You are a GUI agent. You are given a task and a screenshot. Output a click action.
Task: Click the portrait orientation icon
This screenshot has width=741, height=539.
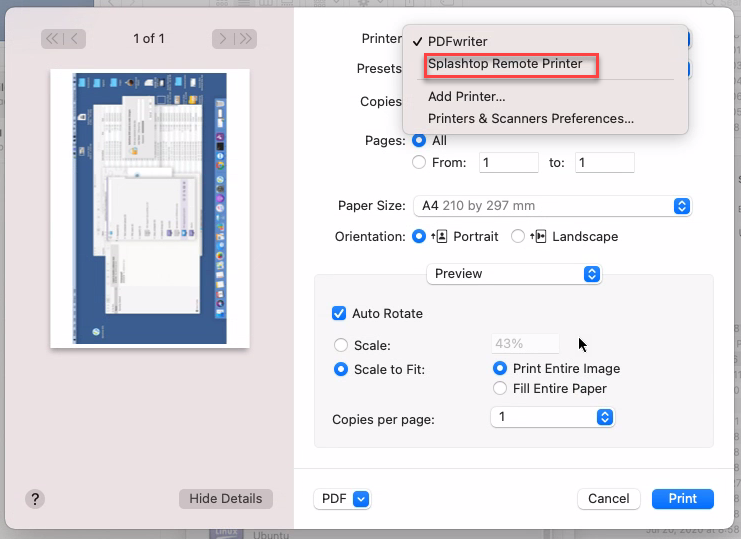(439, 236)
